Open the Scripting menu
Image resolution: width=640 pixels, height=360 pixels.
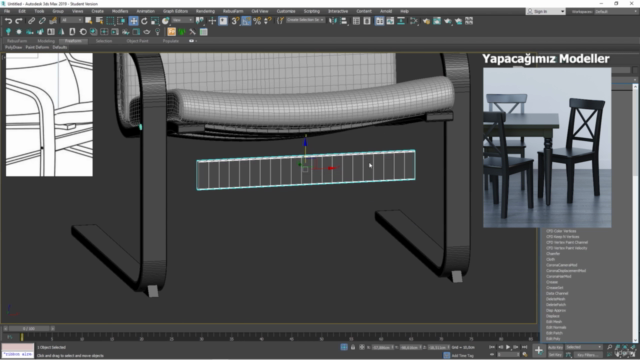coord(311,11)
